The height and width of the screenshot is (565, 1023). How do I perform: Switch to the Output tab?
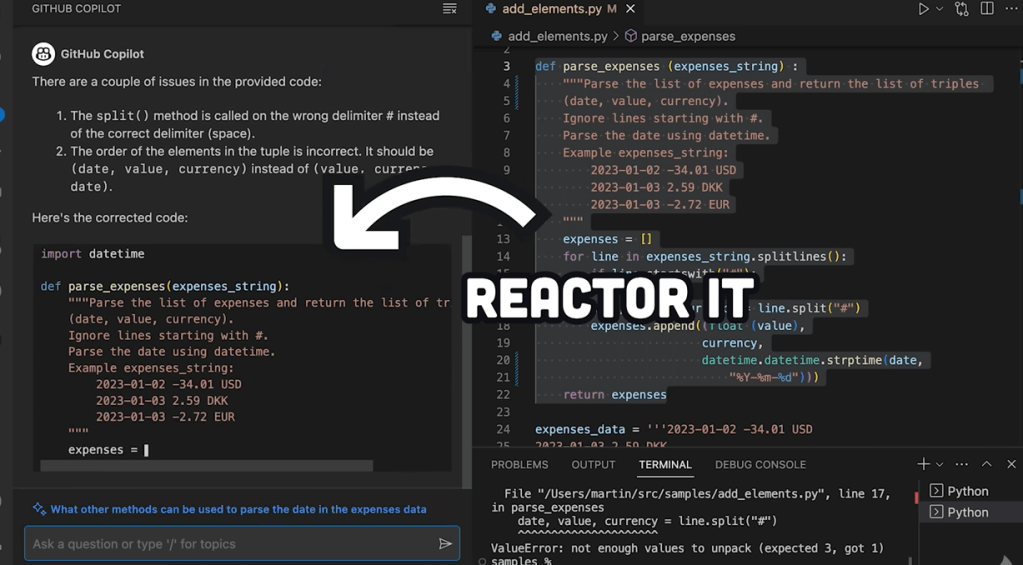tap(593, 465)
